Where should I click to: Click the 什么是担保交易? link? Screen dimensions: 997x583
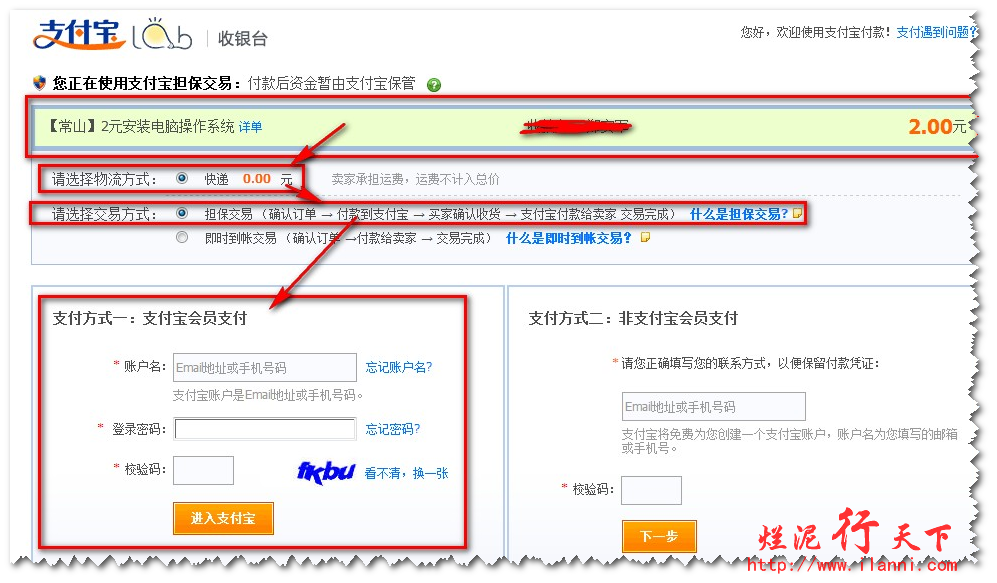pyautogui.click(x=739, y=214)
